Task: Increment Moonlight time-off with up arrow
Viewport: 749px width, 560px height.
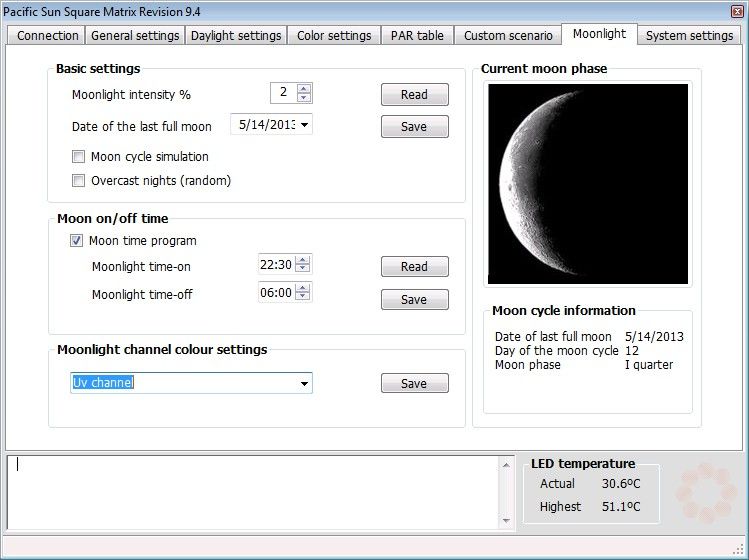Action: click(x=303, y=288)
